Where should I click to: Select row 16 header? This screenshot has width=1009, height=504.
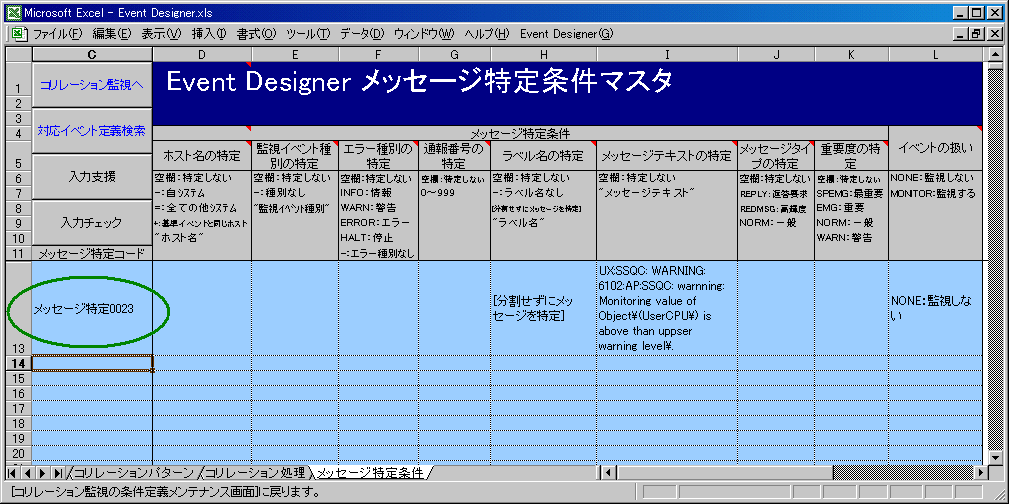(18, 393)
